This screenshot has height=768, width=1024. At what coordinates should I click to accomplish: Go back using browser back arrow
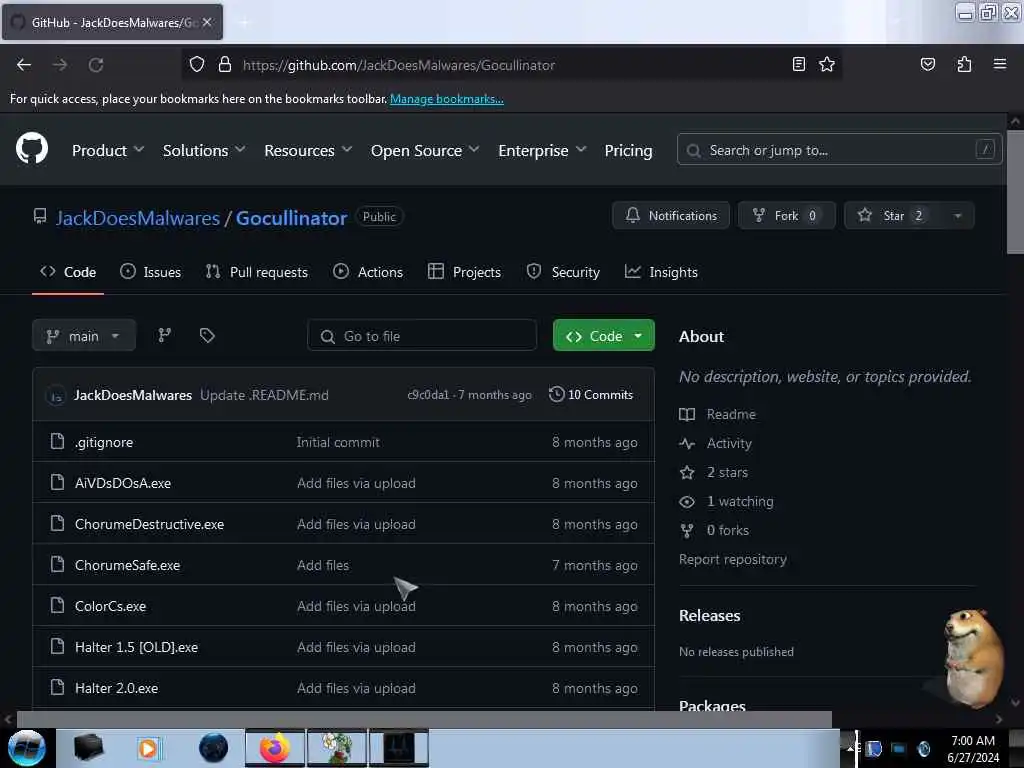(24, 65)
